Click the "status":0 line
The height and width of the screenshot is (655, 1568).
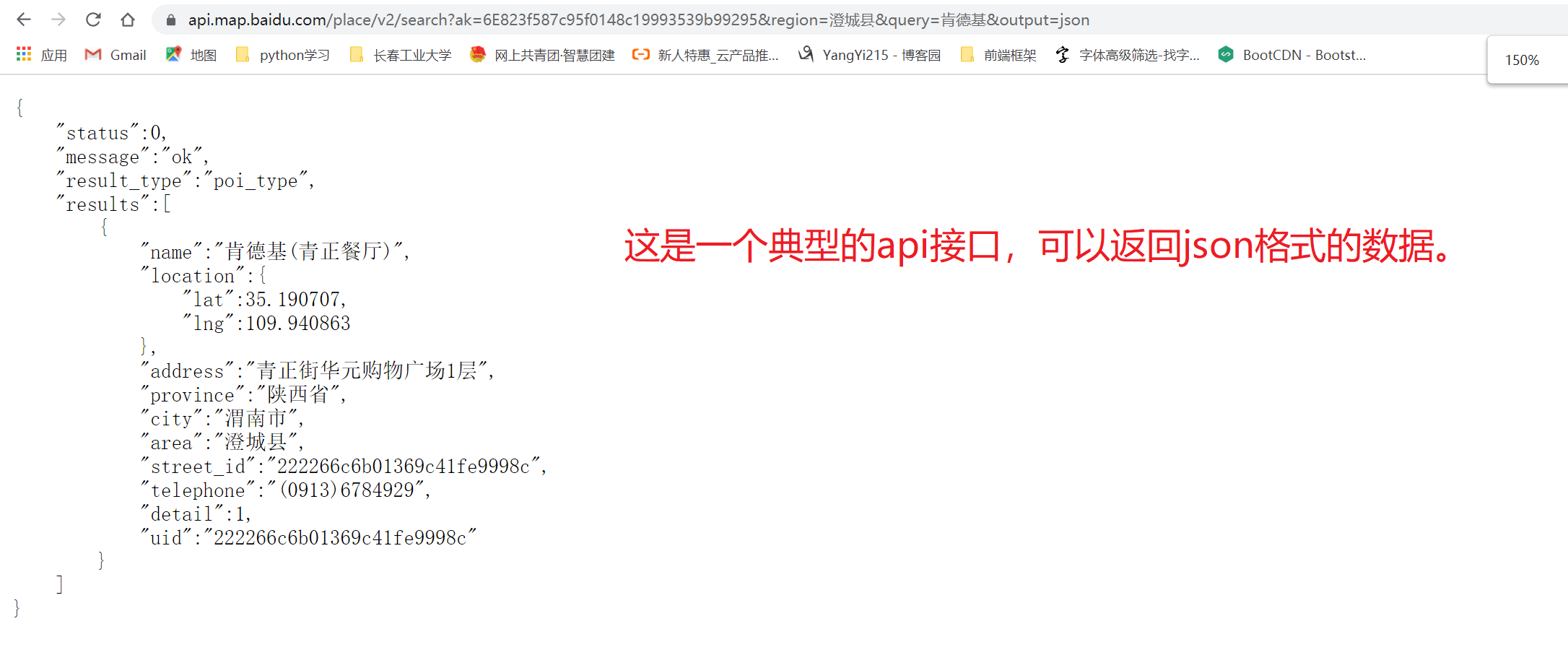pos(112,133)
